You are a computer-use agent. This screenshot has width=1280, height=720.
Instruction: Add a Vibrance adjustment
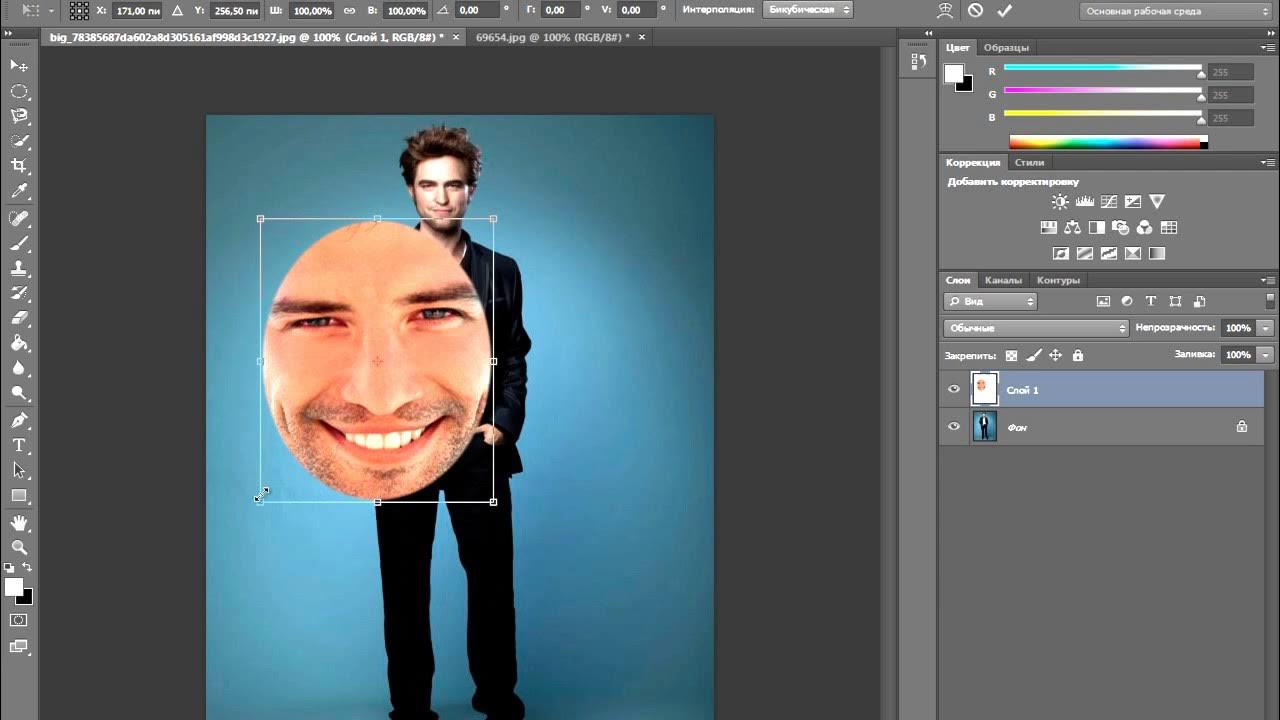(1157, 202)
